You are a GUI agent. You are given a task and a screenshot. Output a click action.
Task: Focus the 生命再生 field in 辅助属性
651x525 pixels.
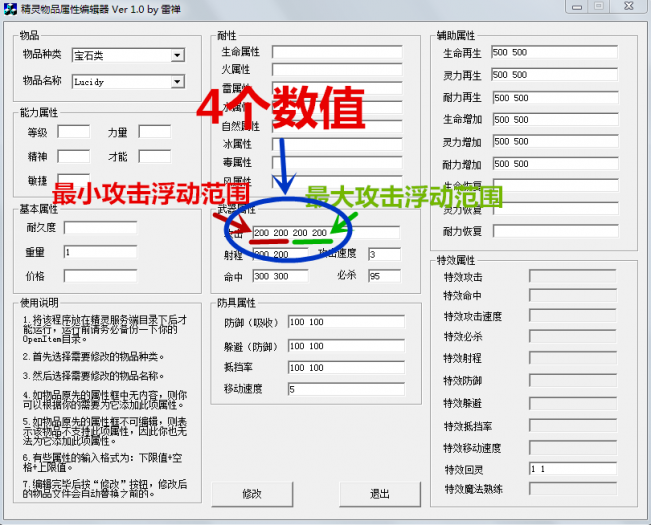click(553, 52)
